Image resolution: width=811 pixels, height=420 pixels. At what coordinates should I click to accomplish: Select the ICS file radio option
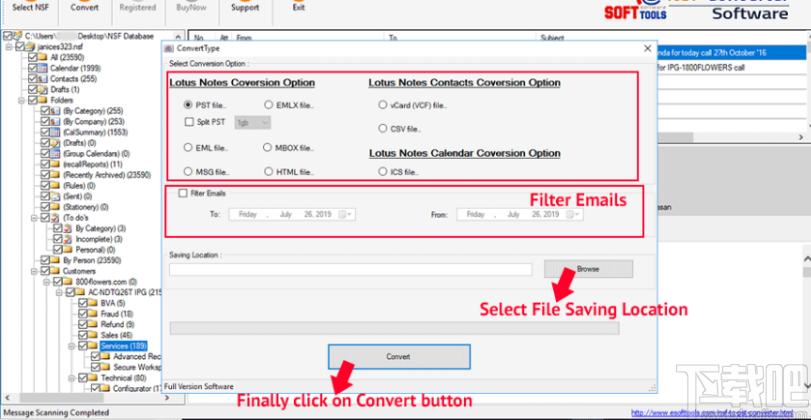click(383, 171)
